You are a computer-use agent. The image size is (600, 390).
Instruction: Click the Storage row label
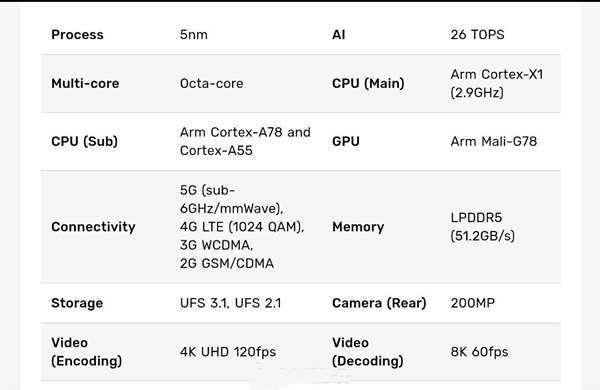[x=77, y=303]
